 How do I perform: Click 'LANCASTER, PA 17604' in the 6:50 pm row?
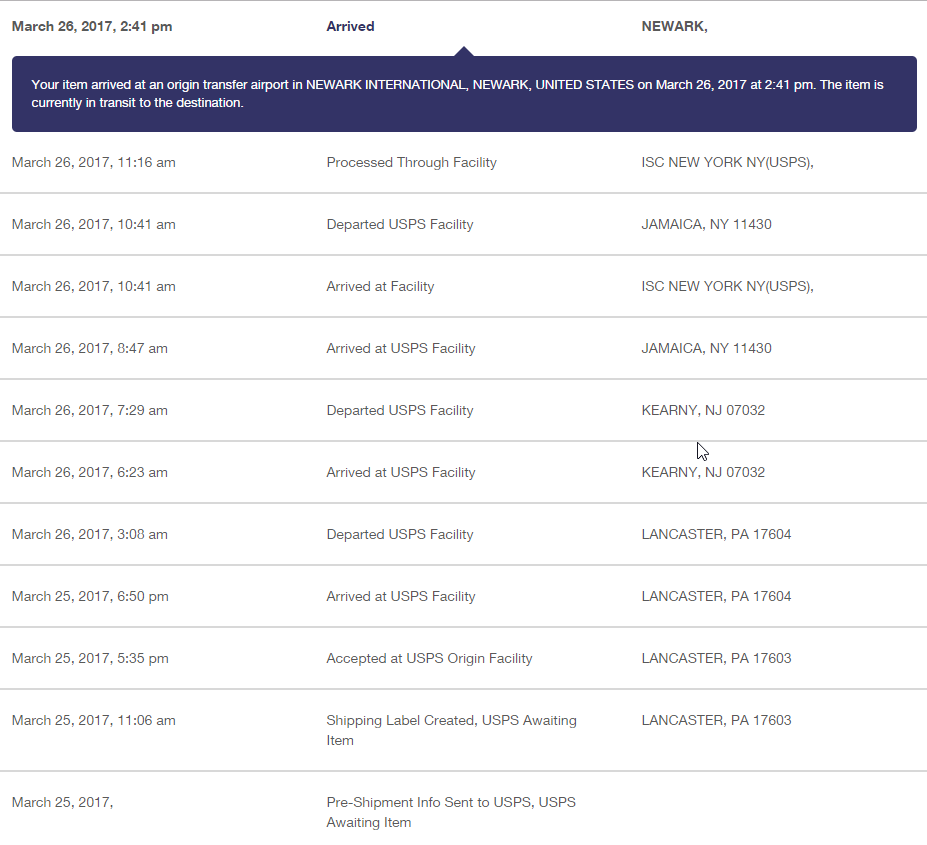pos(717,597)
